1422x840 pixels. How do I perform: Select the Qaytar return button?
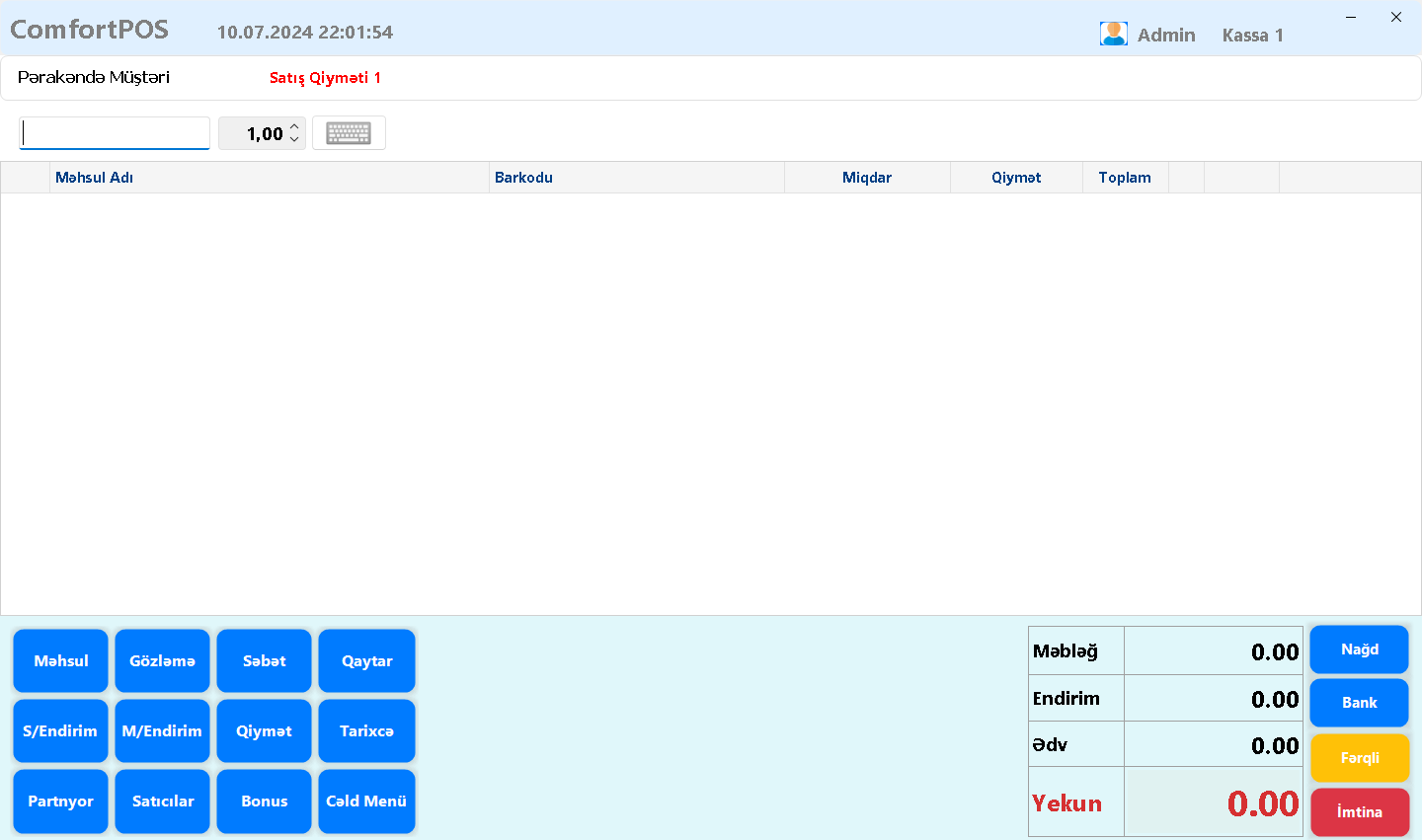367,661
